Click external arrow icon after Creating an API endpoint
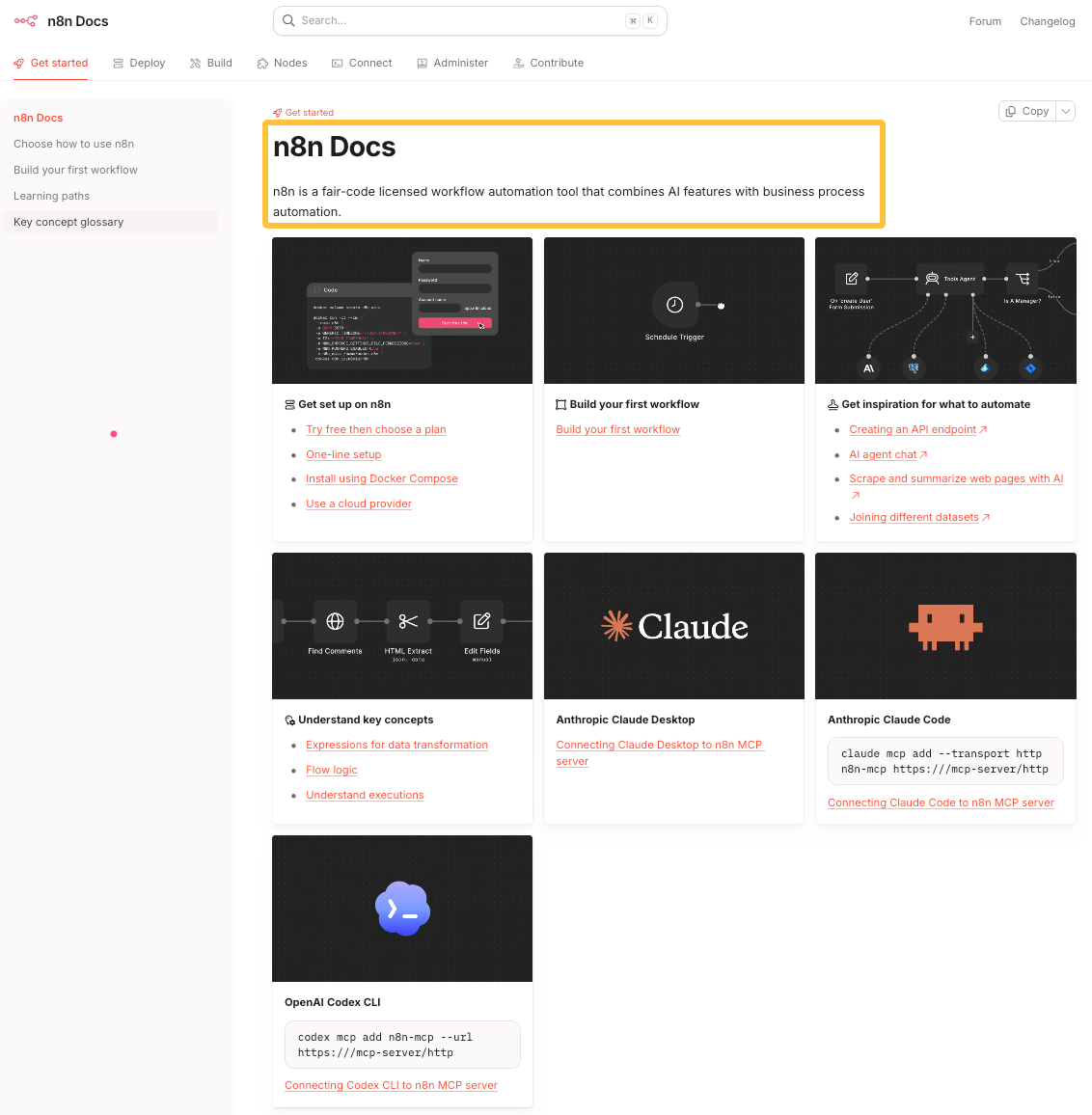 [x=983, y=429]
